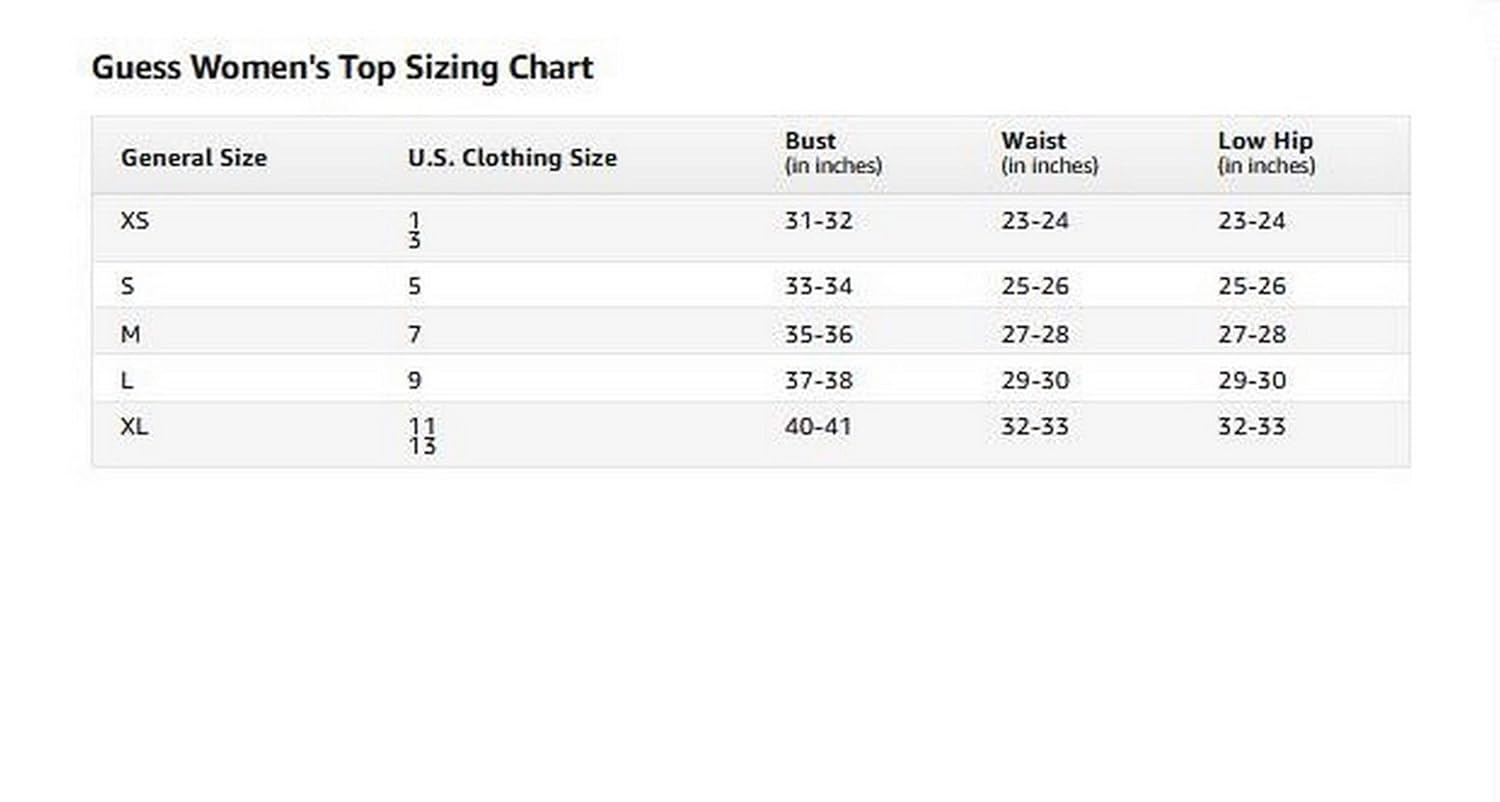This screenshot has height=802, width=1500.
Task: Select waist value 29-30 in L row
Action: pos(1035,381)
